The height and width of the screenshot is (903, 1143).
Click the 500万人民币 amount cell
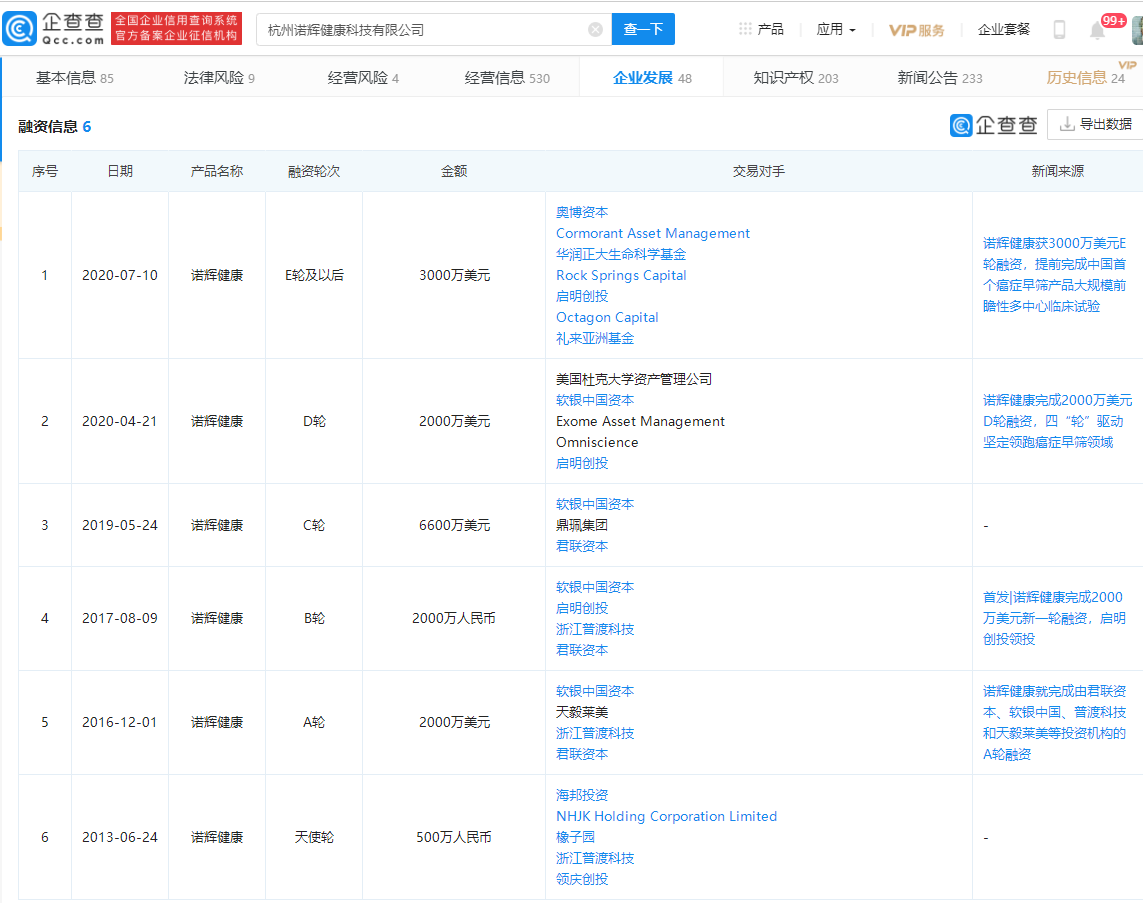tap(454, 837)
